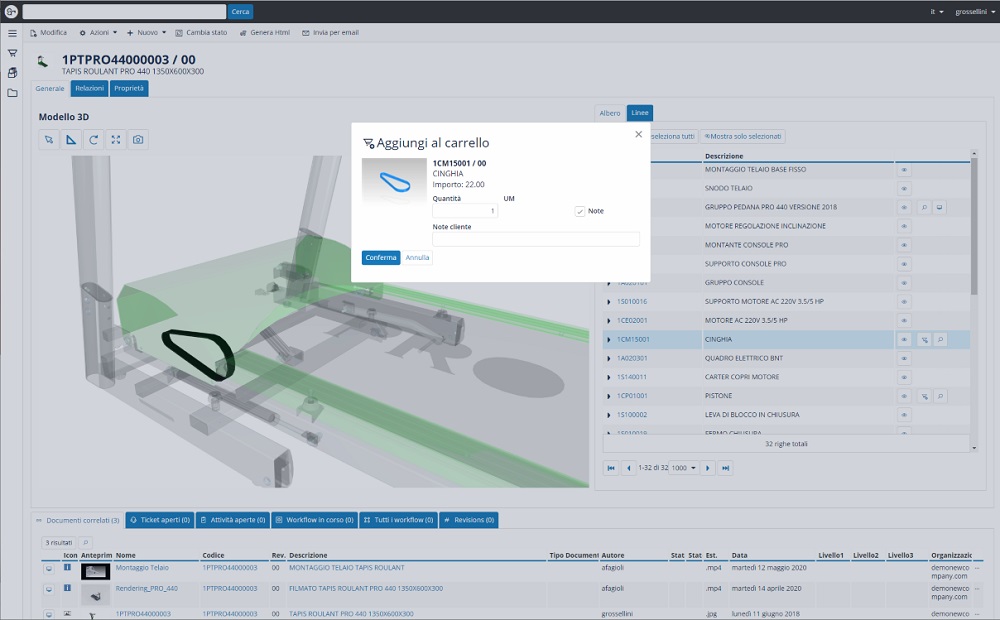
Task: Select the pointer tool in 3D viewer
Action: [x=49, y=140]
